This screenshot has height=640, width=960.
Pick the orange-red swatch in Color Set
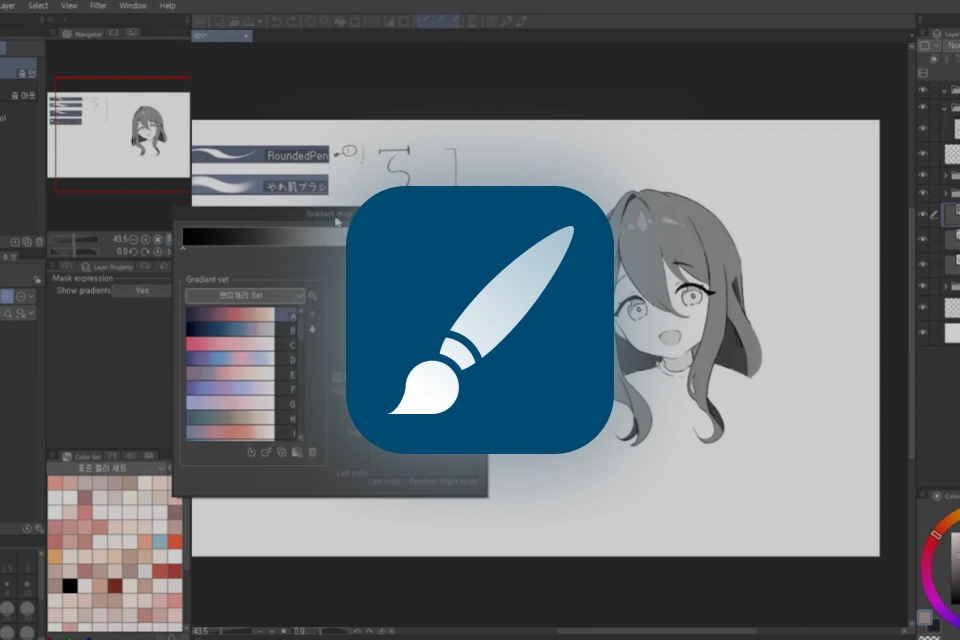click(175, 541)
